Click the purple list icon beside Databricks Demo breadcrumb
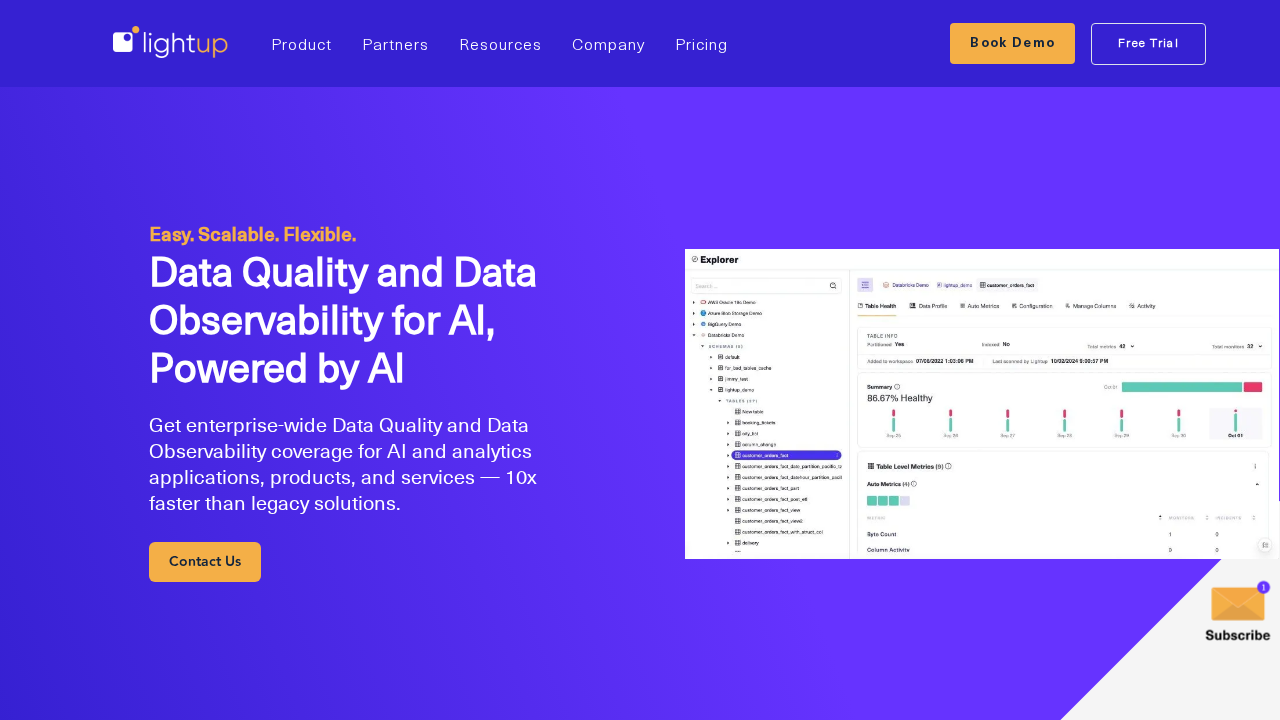The image size is (1280, 720). (x=865, y=285)
